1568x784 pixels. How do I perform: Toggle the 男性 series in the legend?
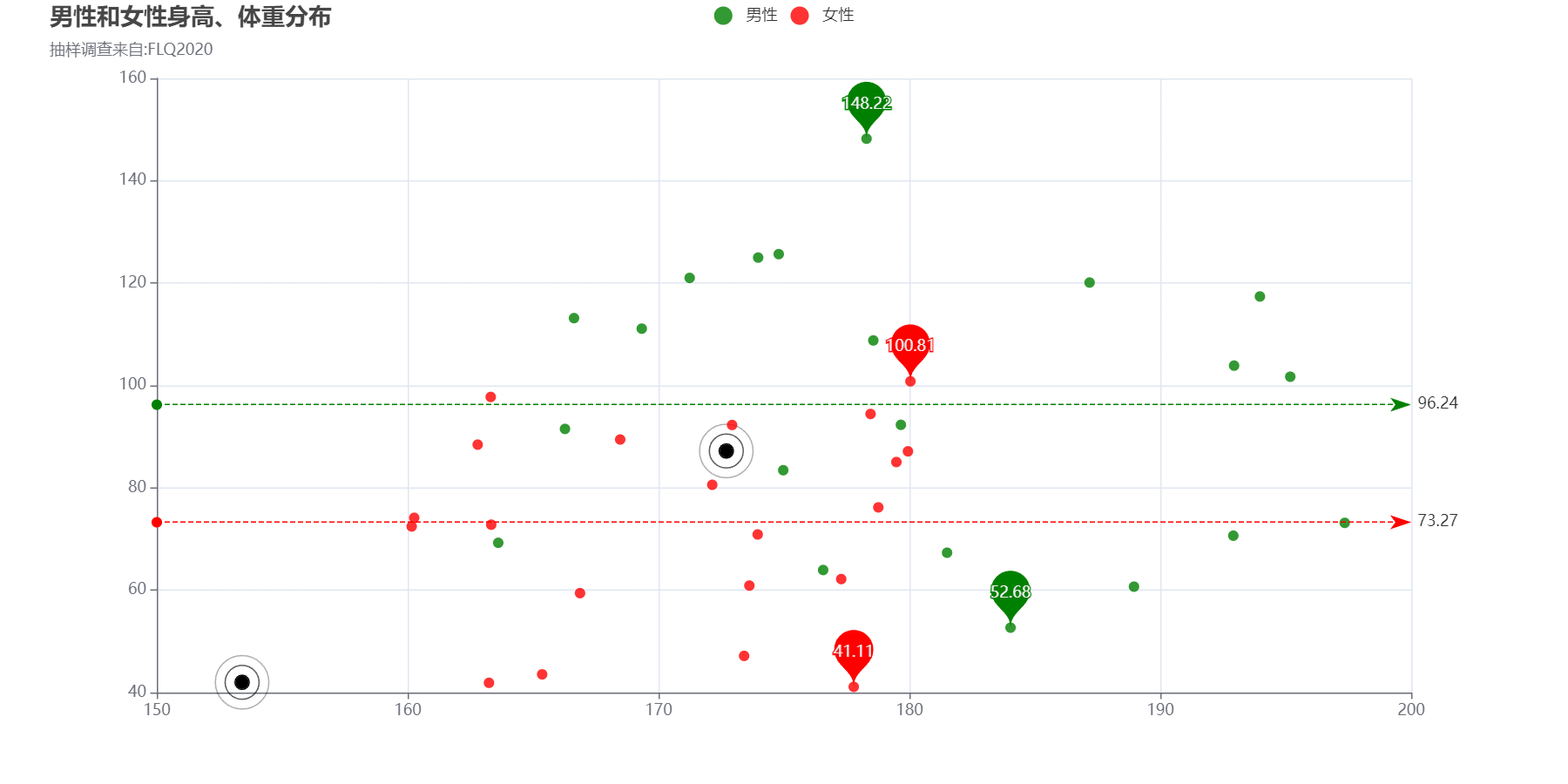[745, 15]
